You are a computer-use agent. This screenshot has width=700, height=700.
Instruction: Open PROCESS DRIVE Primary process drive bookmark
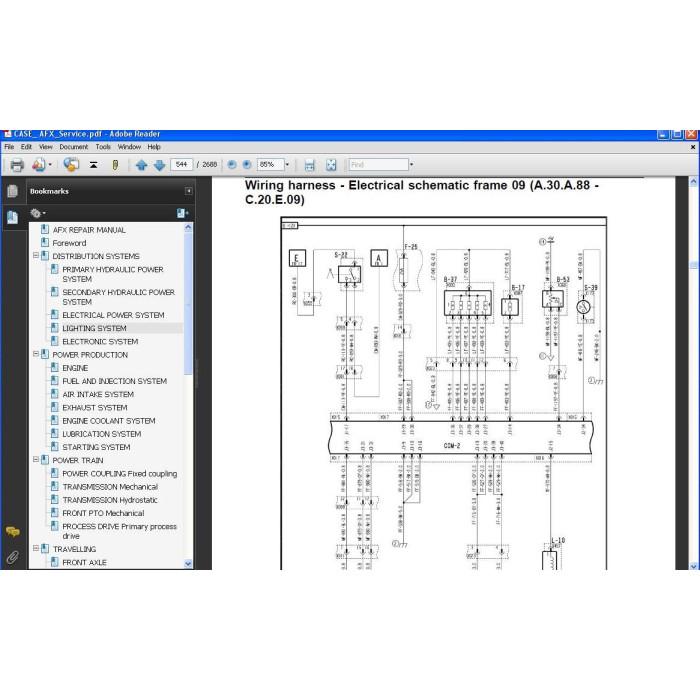click(119, 531)
